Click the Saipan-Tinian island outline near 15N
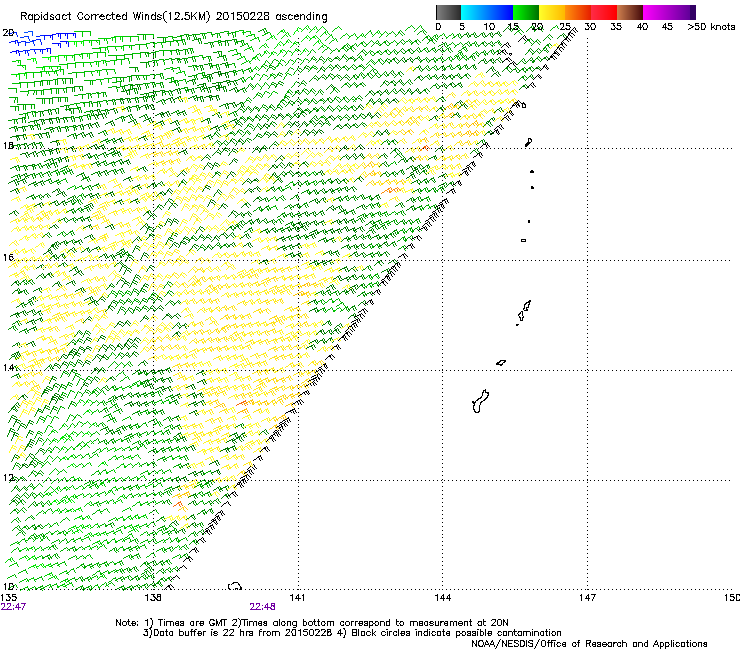Screen dimensions: 740x650 pyautogui.click(x=524, y=312)
